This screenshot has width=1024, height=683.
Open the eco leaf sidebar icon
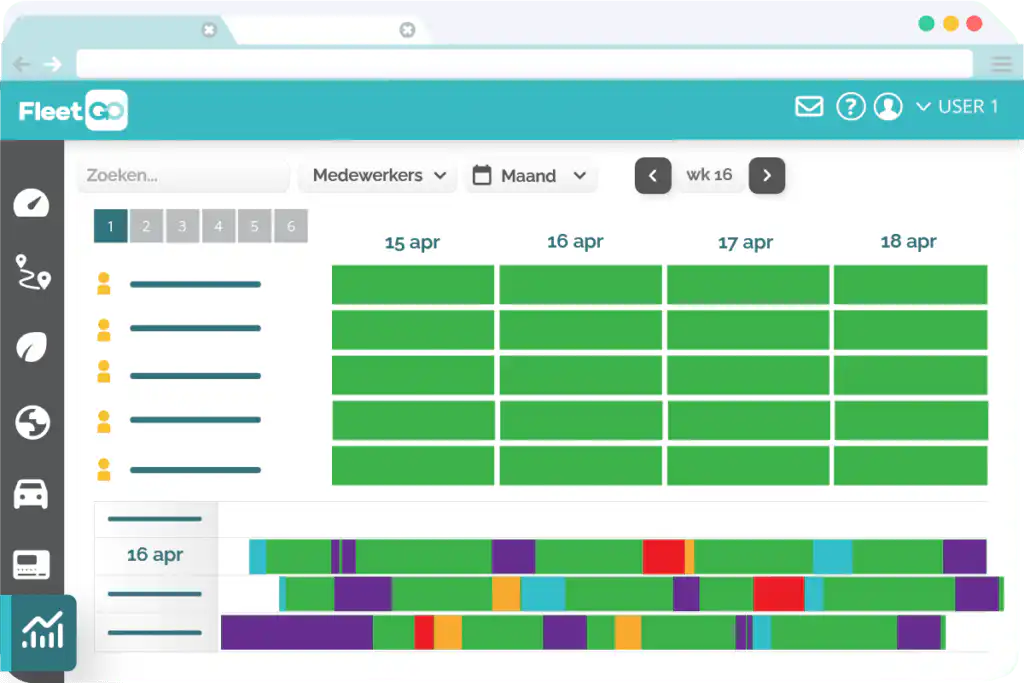(32, 347)
